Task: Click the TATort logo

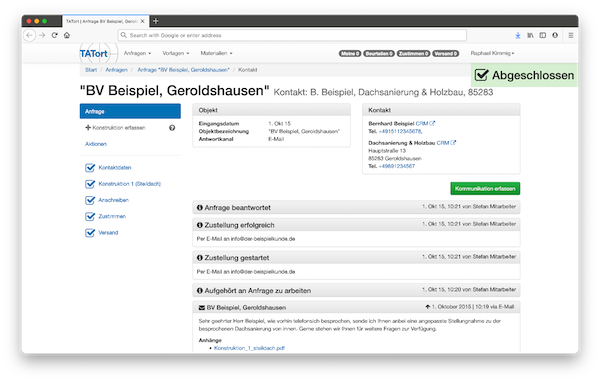Action: (x=94, y=54)
